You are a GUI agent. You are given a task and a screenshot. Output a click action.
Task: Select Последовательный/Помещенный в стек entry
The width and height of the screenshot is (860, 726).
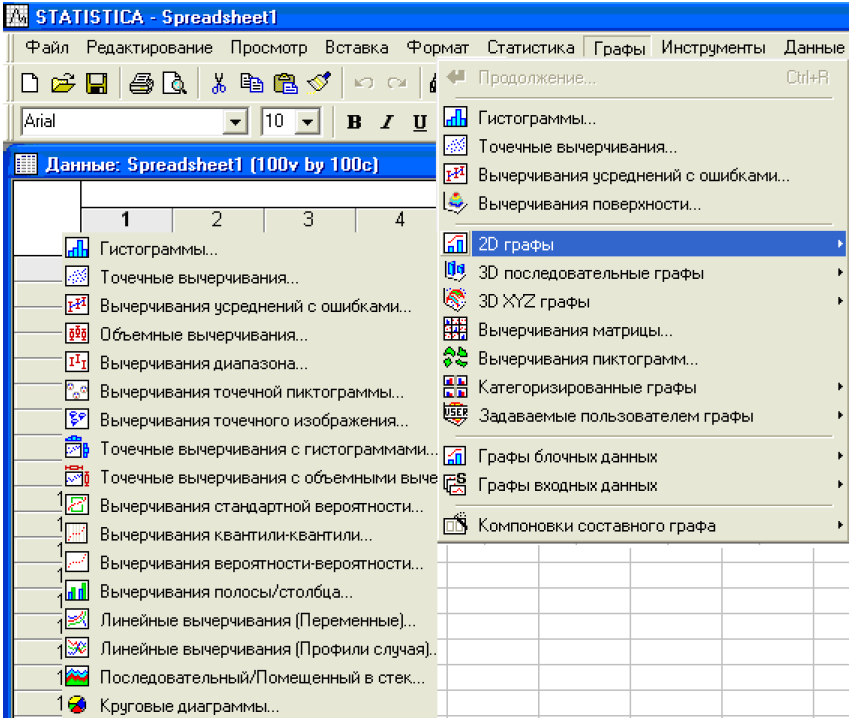(x=250, y=677)
